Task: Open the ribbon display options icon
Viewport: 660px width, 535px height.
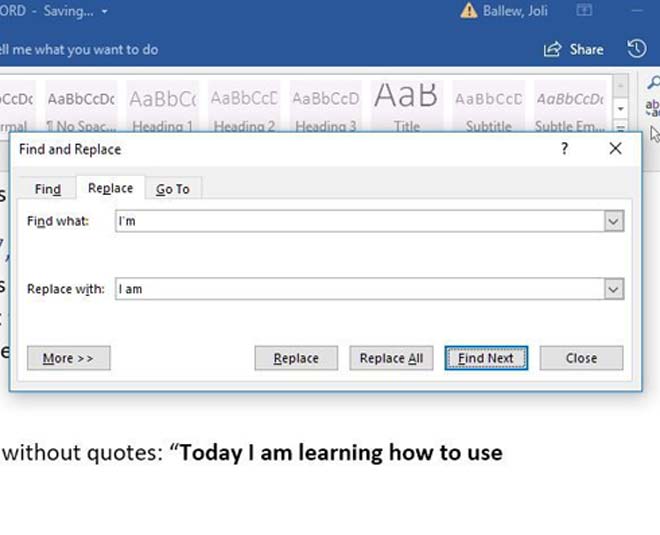Action: [584, 11]
